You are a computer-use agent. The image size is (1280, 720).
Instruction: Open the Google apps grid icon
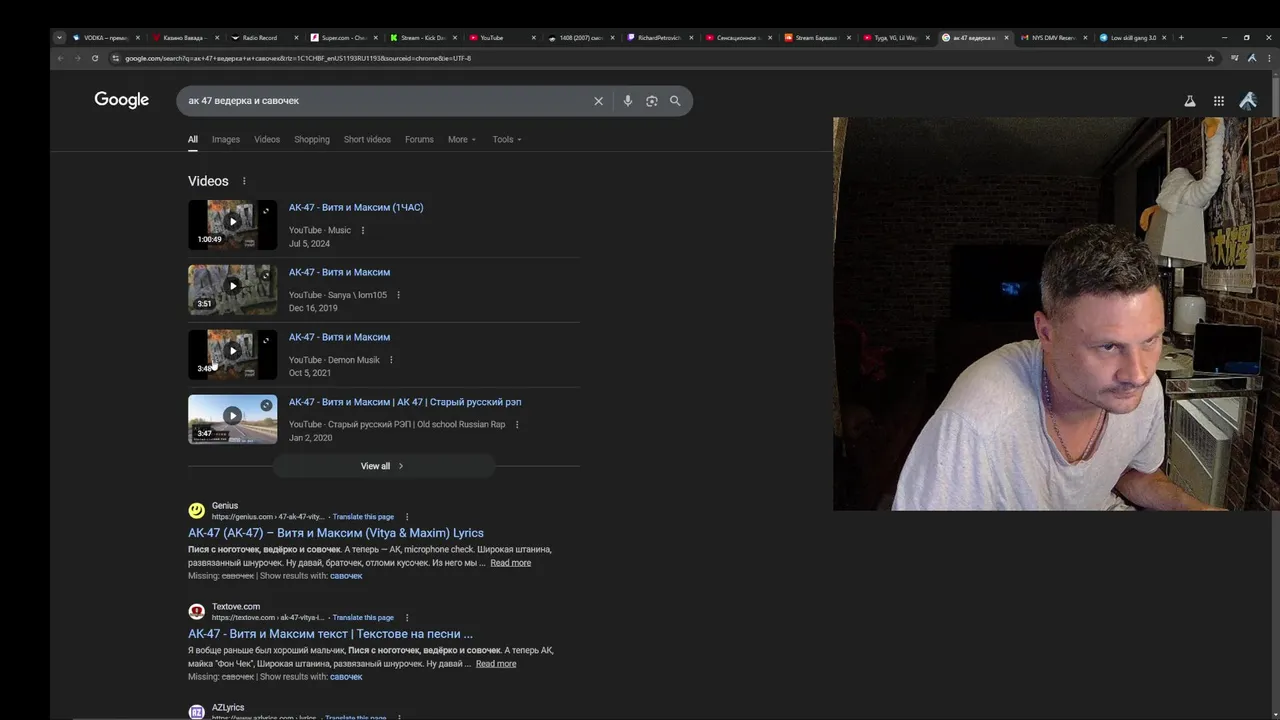[x=1218, y=101]
